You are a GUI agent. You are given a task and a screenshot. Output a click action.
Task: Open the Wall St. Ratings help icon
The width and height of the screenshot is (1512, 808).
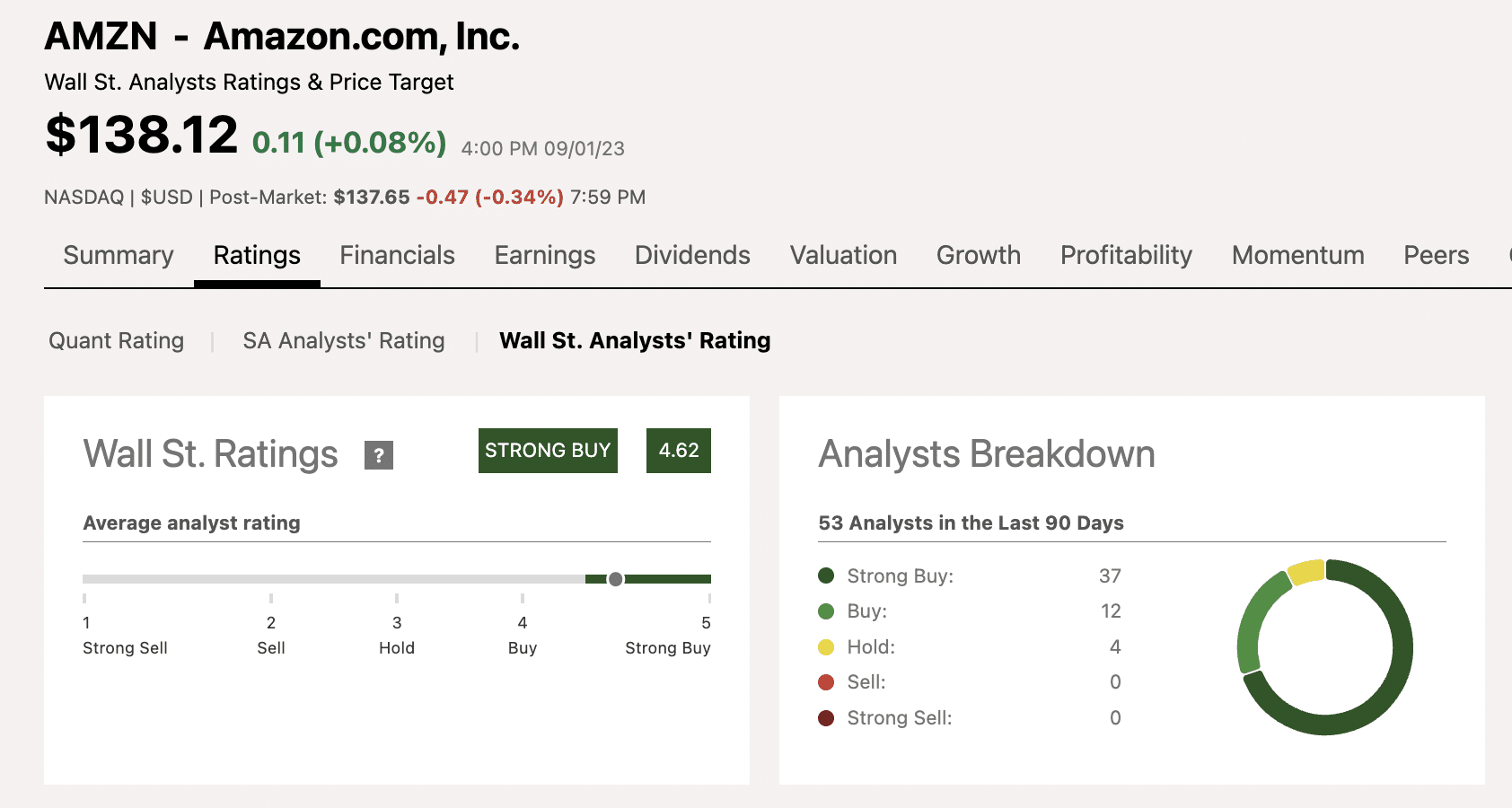(379, 455)
